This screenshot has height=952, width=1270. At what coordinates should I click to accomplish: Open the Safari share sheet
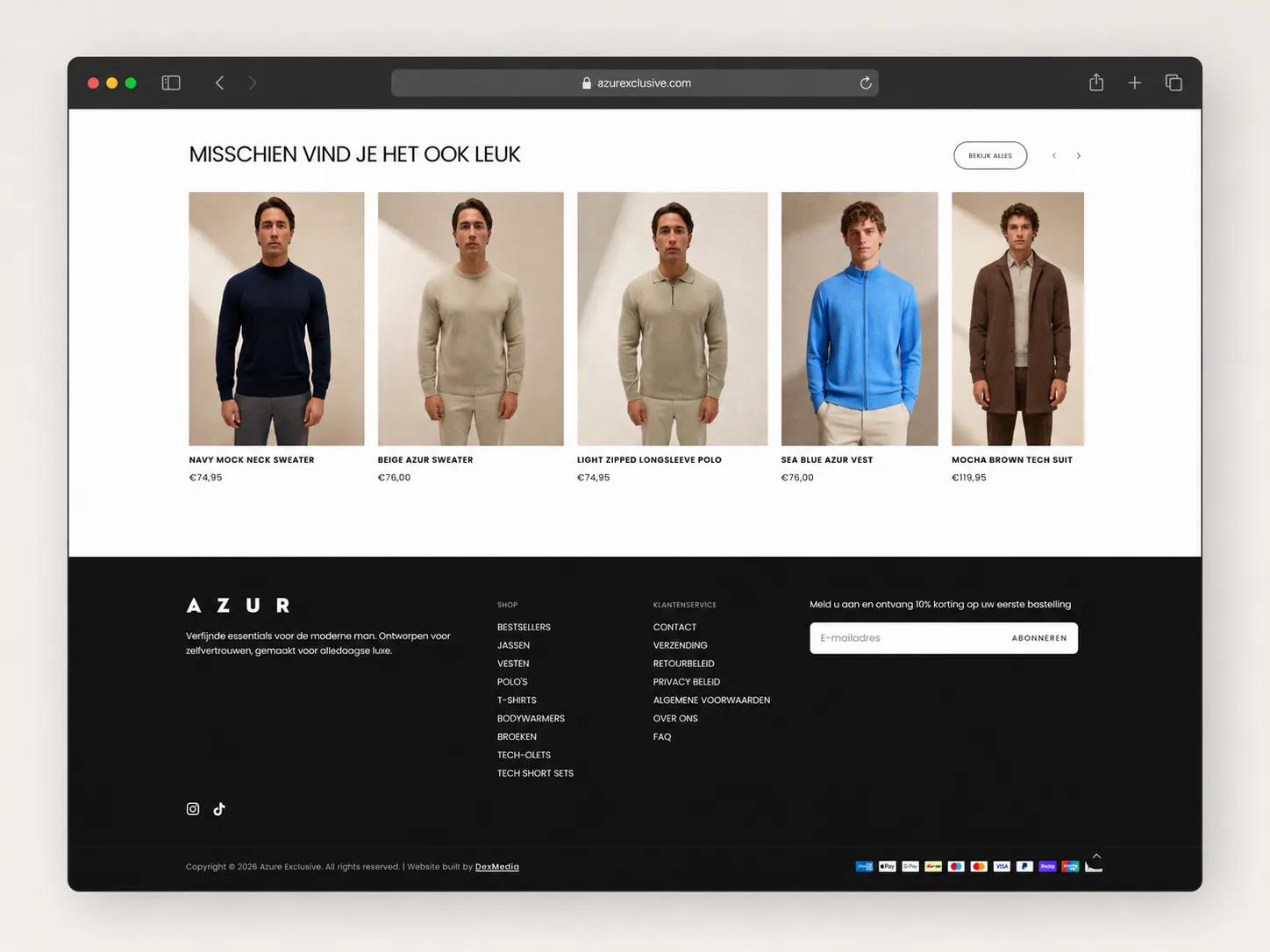1096,82
